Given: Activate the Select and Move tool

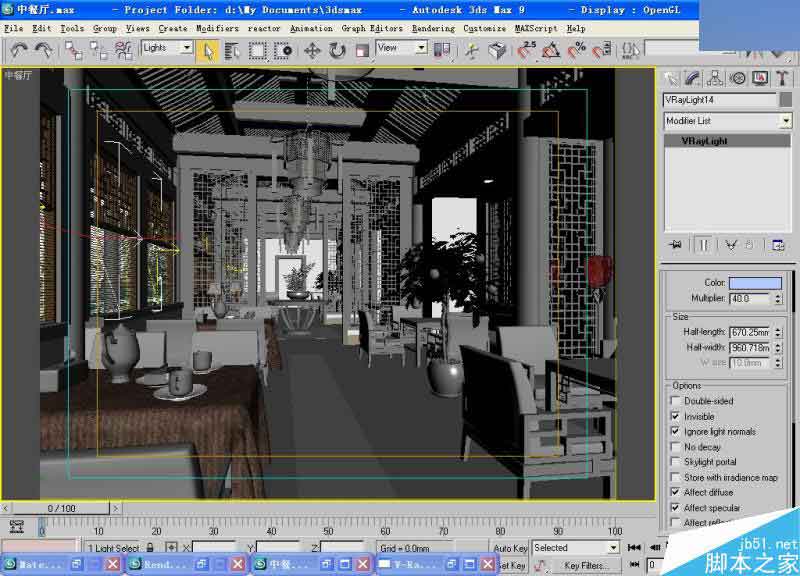Looking at the screenshot, I should click(312, 49).
